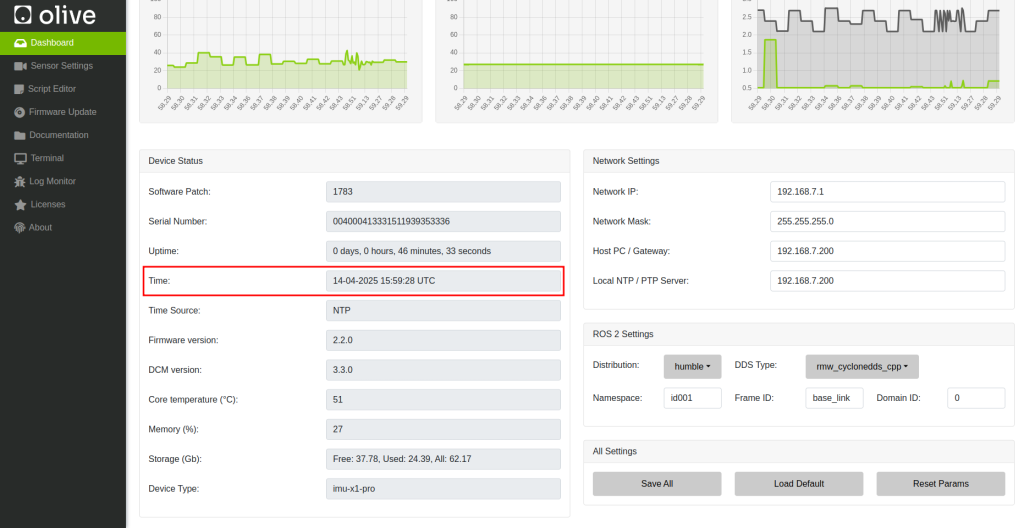Screen dimensions: 1024x528
Task: Open the humble Distribution dropdown
Action: click(x=692, y=367)
